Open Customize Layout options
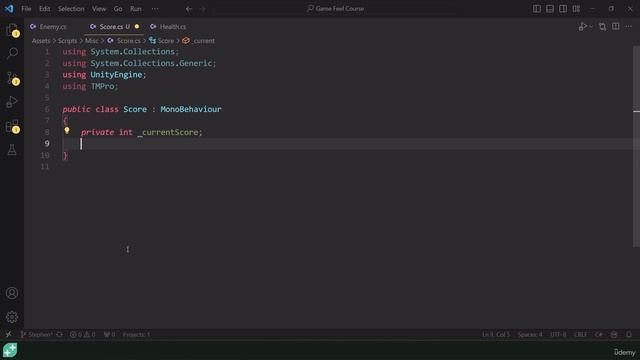Screen dimensions: 640x360 pyautogui.click(x=576, y=9)
